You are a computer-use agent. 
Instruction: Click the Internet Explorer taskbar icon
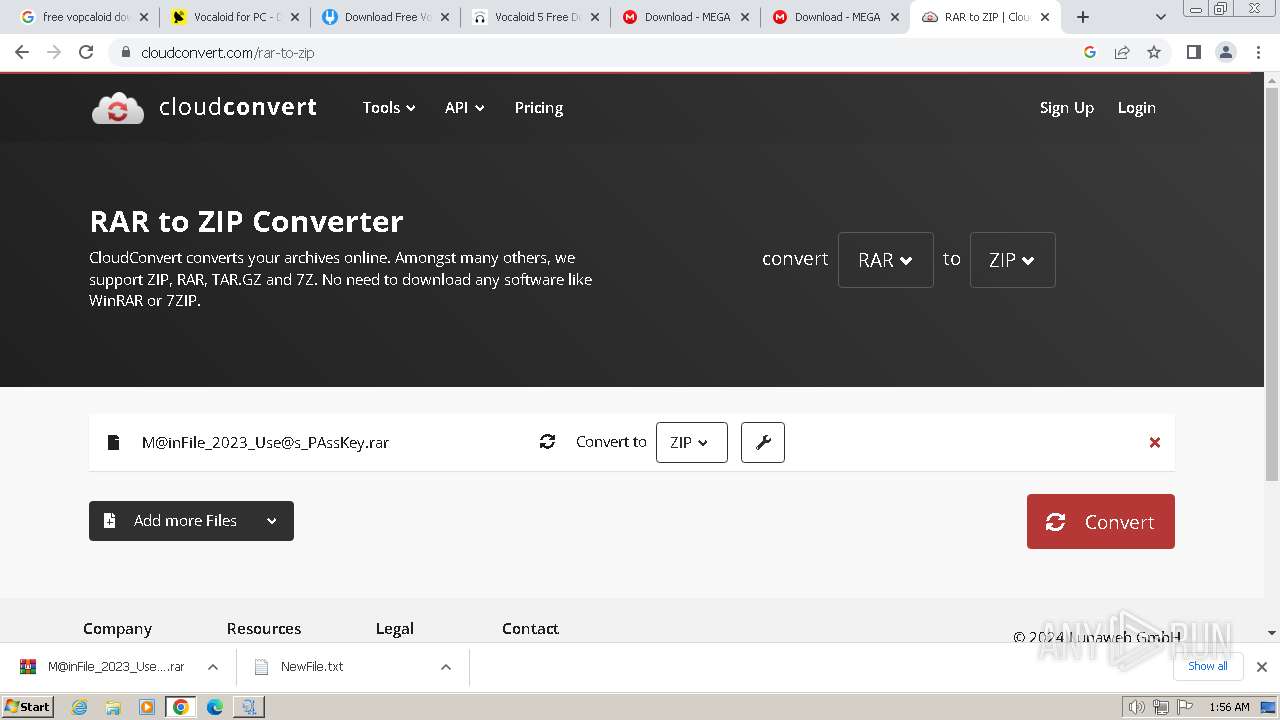point(80,707)
